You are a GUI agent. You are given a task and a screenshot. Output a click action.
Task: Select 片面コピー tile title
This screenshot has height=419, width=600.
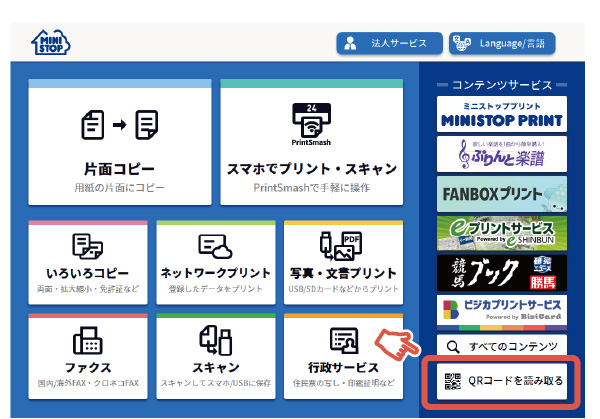(119, 169)
